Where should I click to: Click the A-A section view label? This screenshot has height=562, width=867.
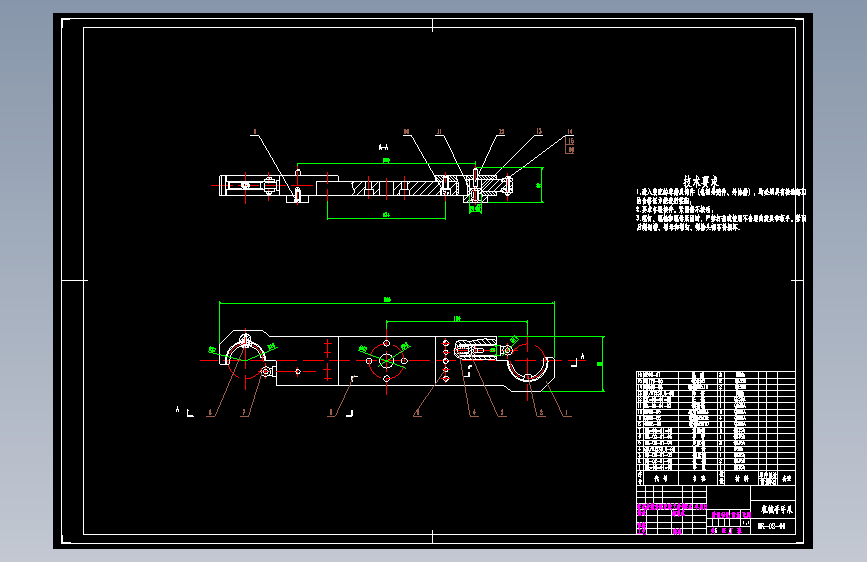pos(383,147)
